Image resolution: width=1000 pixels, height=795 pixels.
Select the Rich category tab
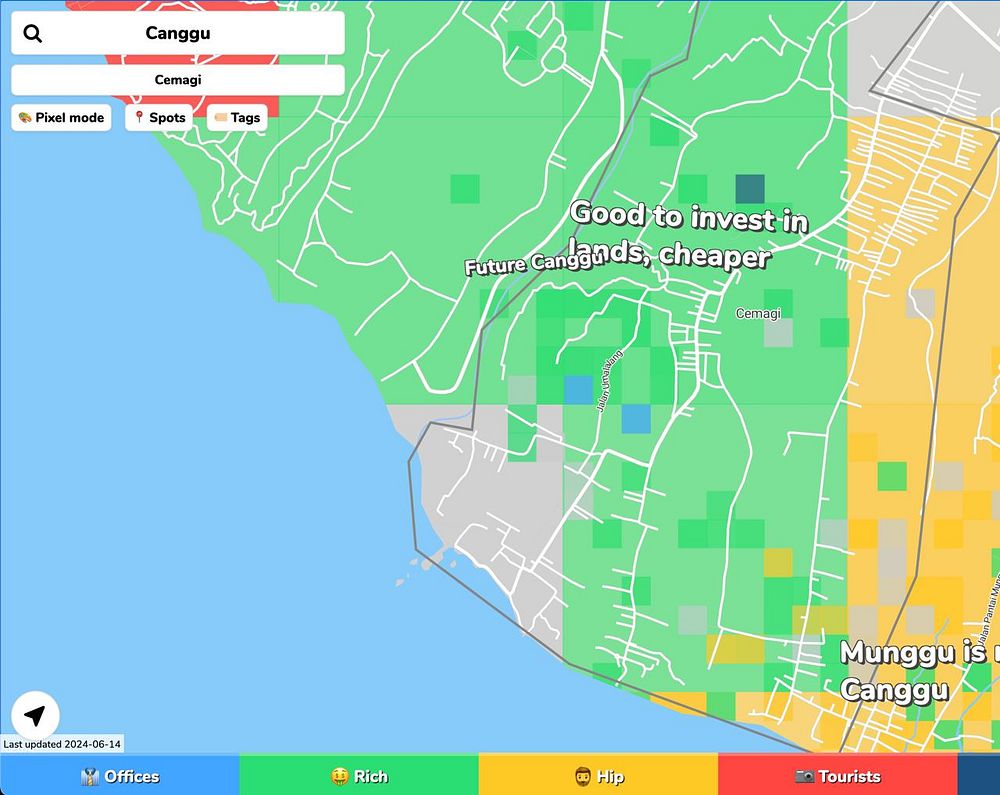point(359,775)
